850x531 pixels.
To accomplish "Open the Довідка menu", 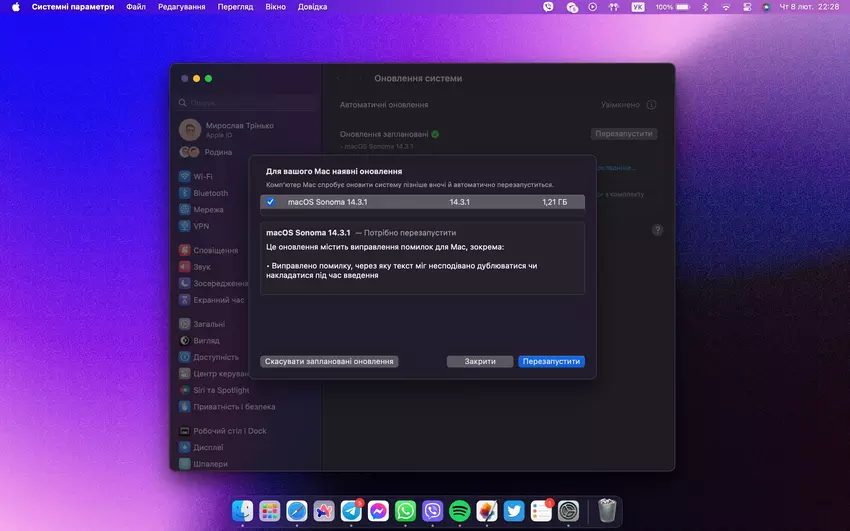I will [x=312, y=7].
